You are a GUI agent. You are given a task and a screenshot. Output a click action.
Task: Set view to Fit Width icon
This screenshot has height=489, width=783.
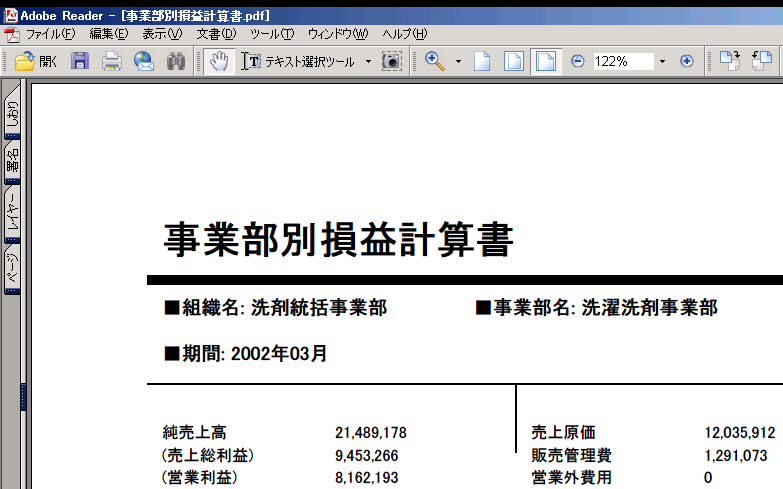(x=546, y=61)
